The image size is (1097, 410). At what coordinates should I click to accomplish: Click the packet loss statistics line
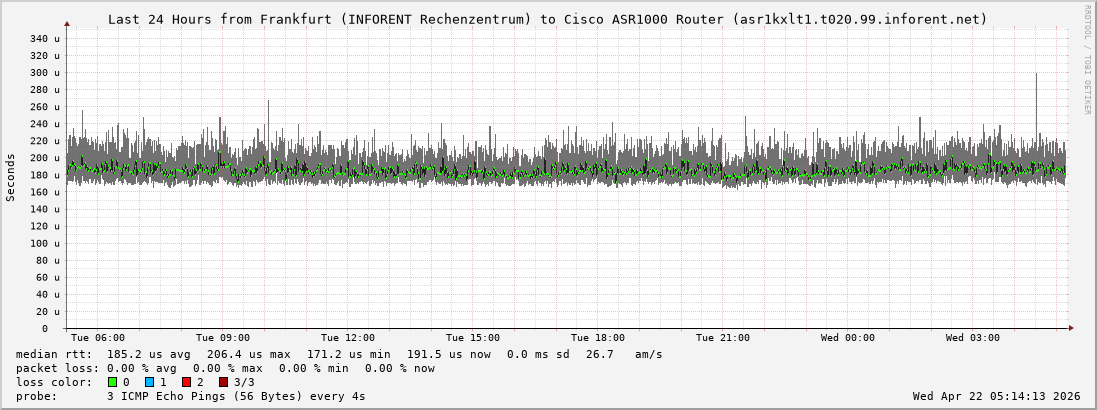[225, 368]
